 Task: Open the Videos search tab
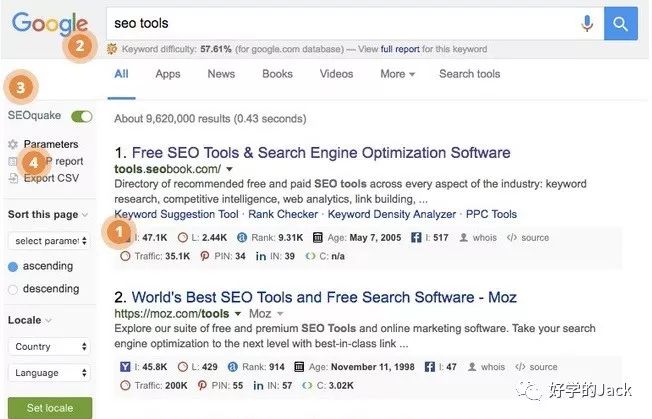click(336, 74)
